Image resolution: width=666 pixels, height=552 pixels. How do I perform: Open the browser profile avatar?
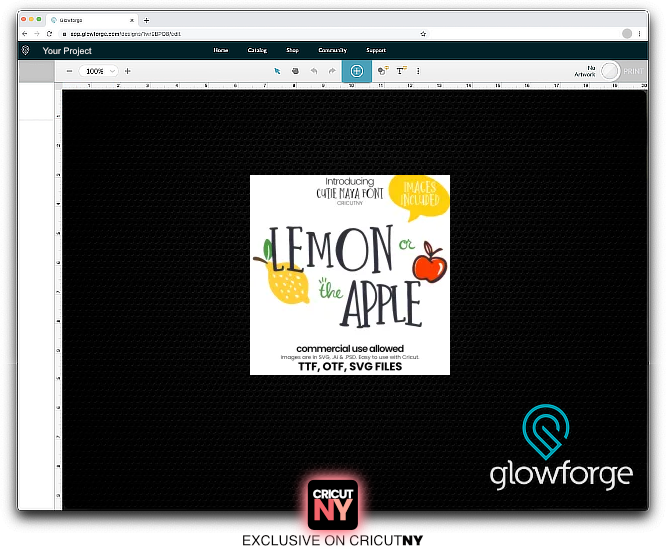pos(627,34)
